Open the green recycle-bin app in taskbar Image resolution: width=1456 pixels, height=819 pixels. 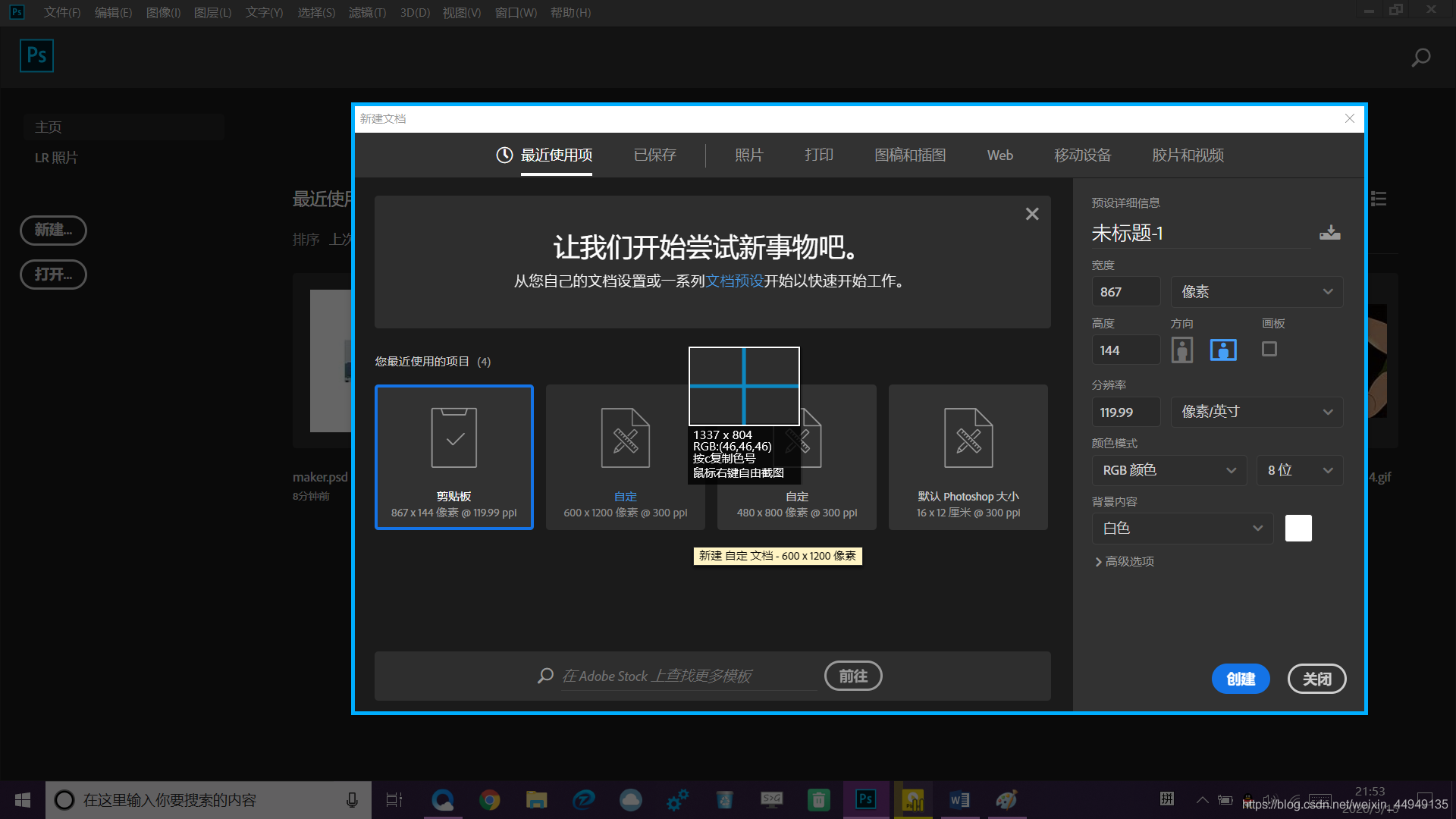(x=818, y=800)
